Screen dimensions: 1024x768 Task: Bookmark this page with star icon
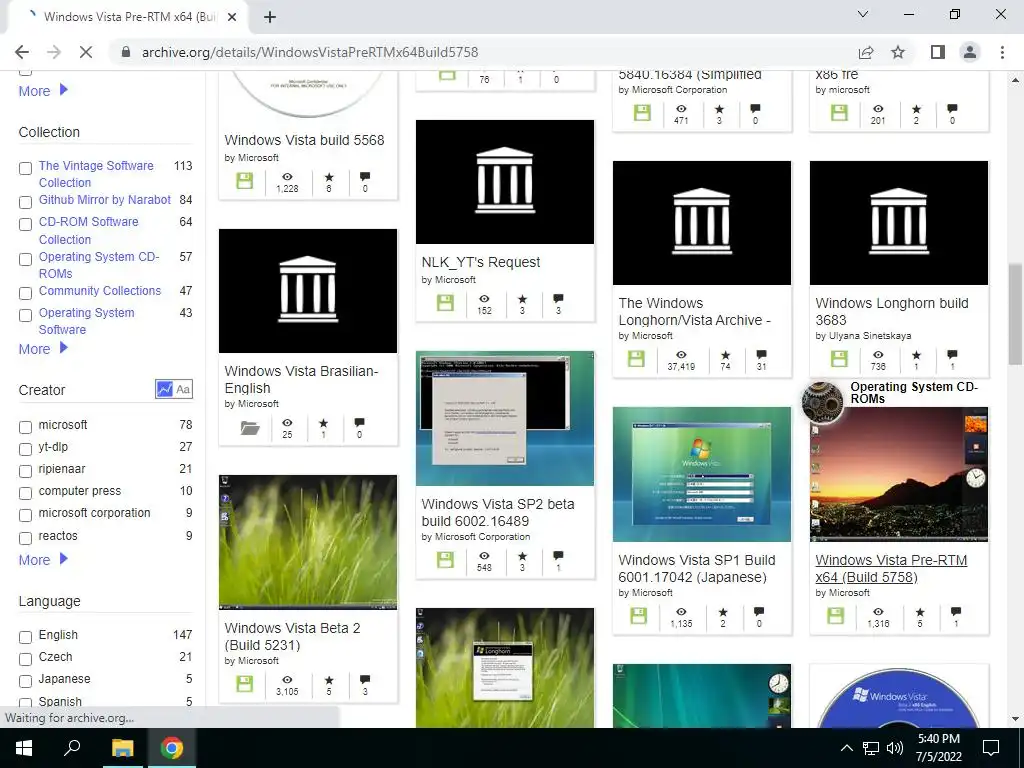pos(899,52)
